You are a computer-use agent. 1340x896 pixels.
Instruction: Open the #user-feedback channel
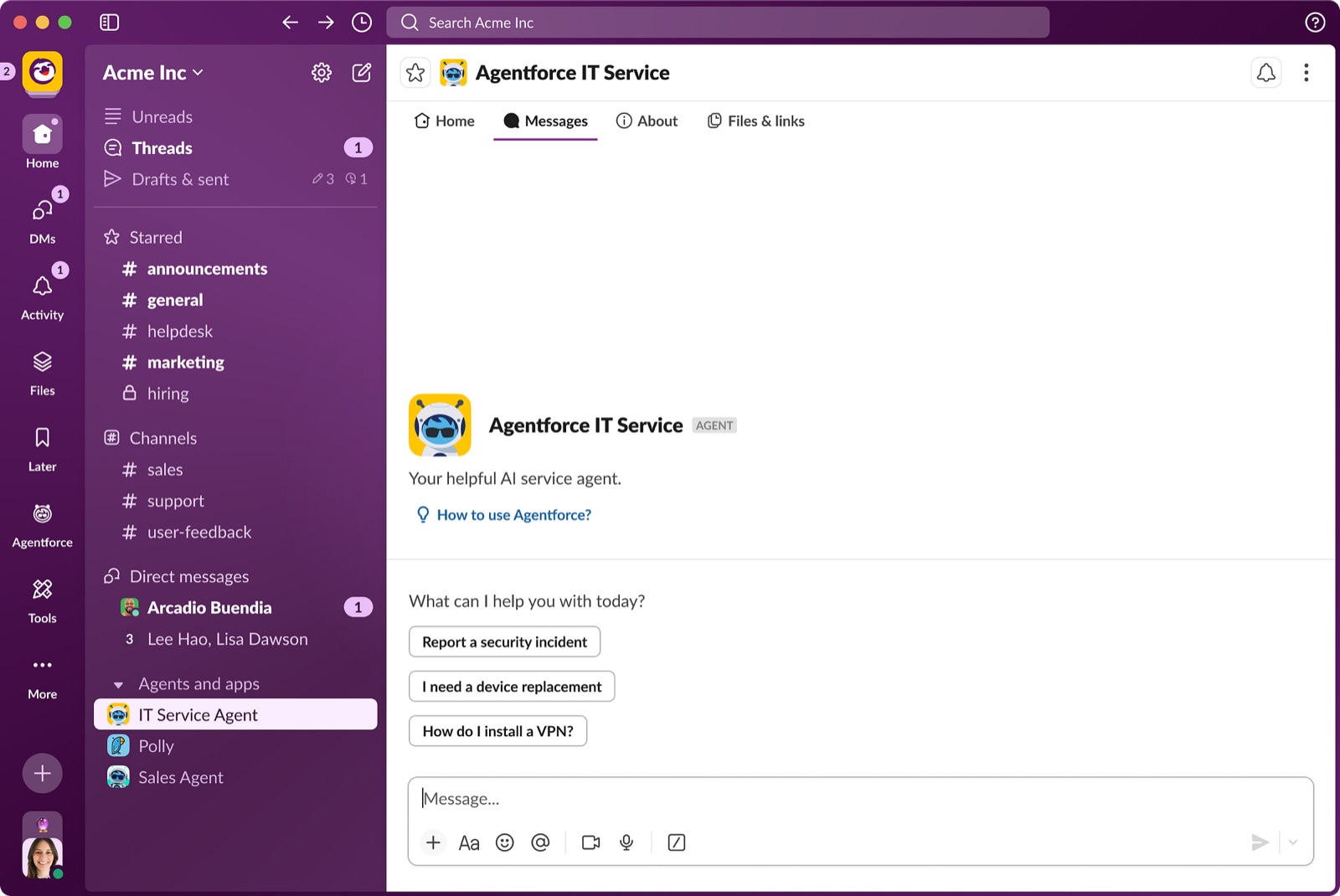tap(235, 533)
